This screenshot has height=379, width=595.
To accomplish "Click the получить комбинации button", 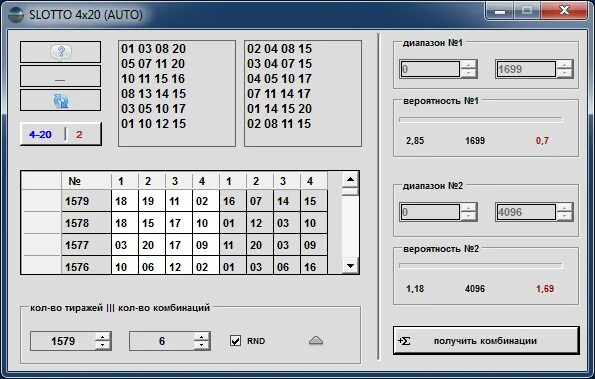I will point(486,340).
